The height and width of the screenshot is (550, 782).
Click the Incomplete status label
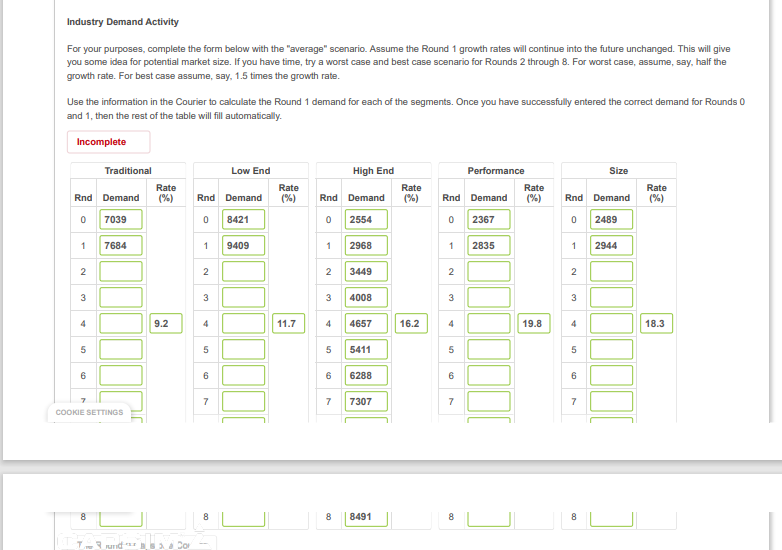(x=108, y=142)
